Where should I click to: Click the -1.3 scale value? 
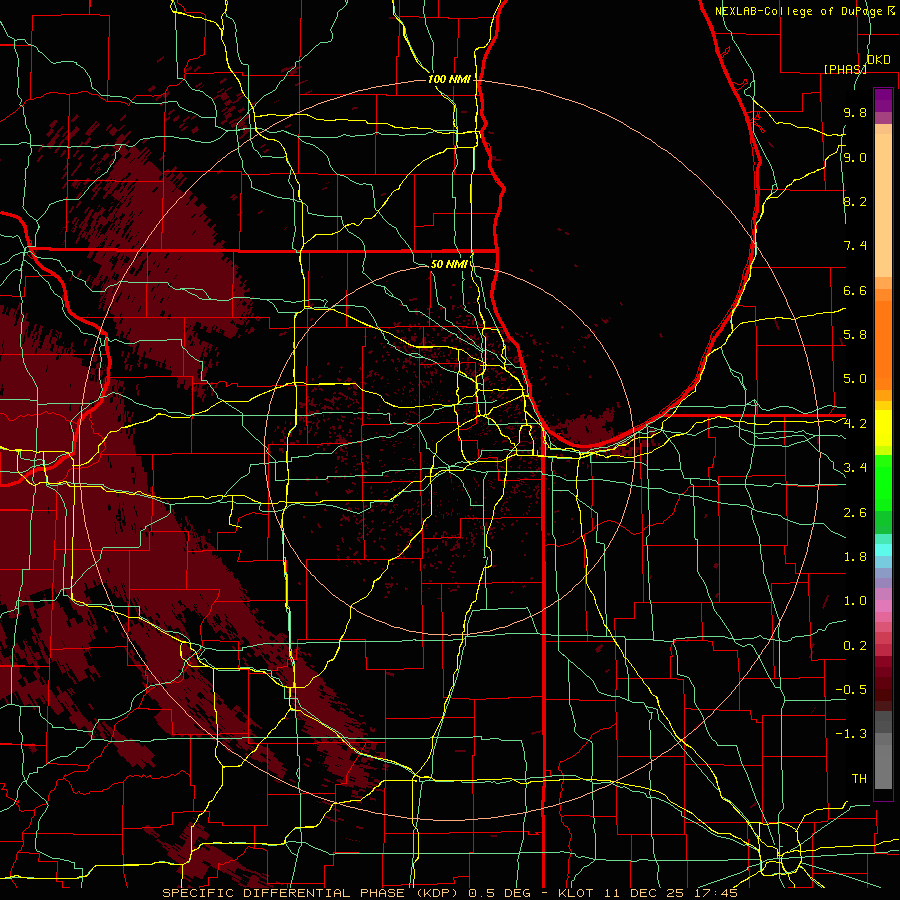point(851,734)
